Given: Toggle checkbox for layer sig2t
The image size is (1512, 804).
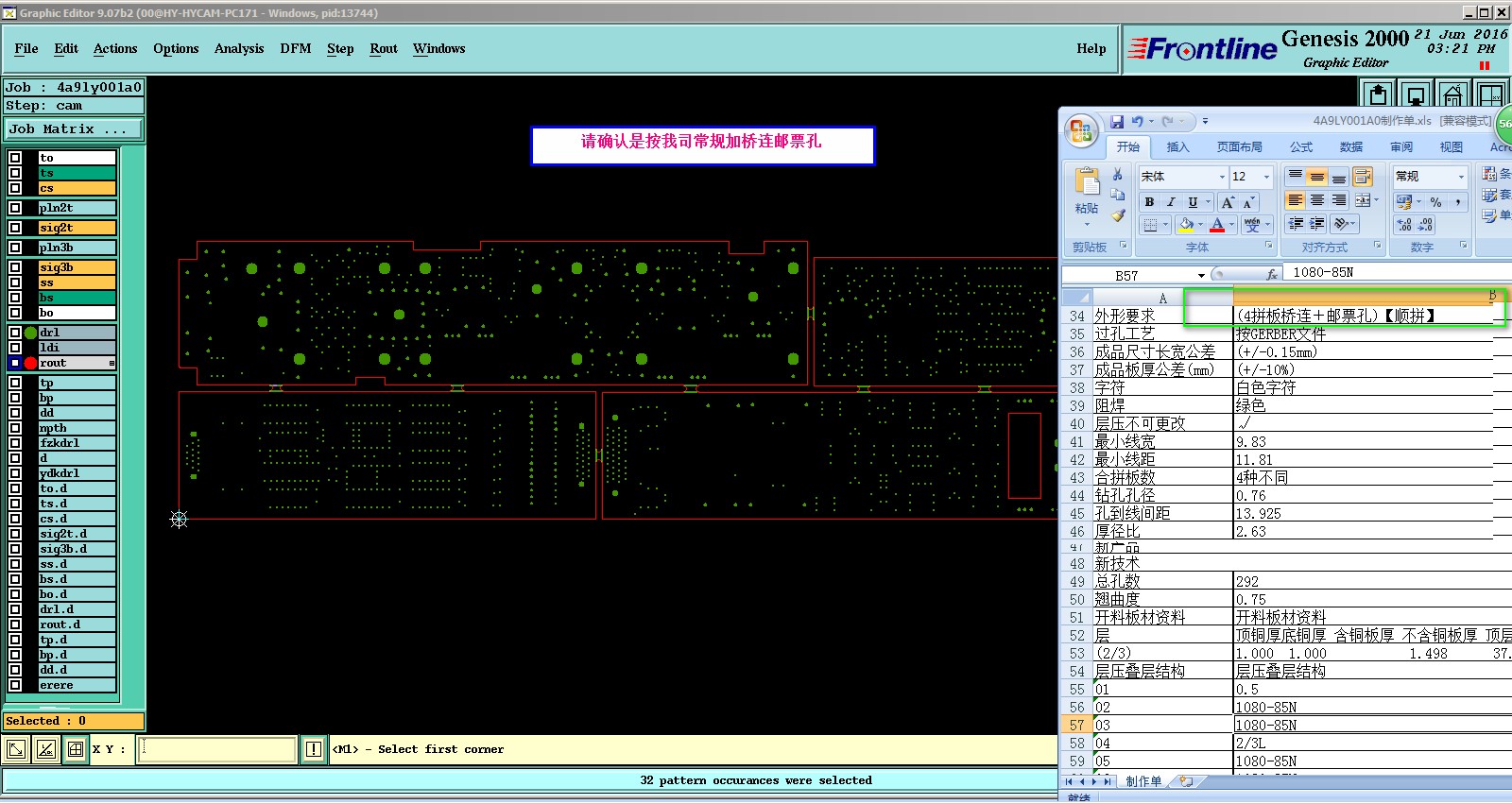Looking at the screenshot, I should click(x=15, y=228).
